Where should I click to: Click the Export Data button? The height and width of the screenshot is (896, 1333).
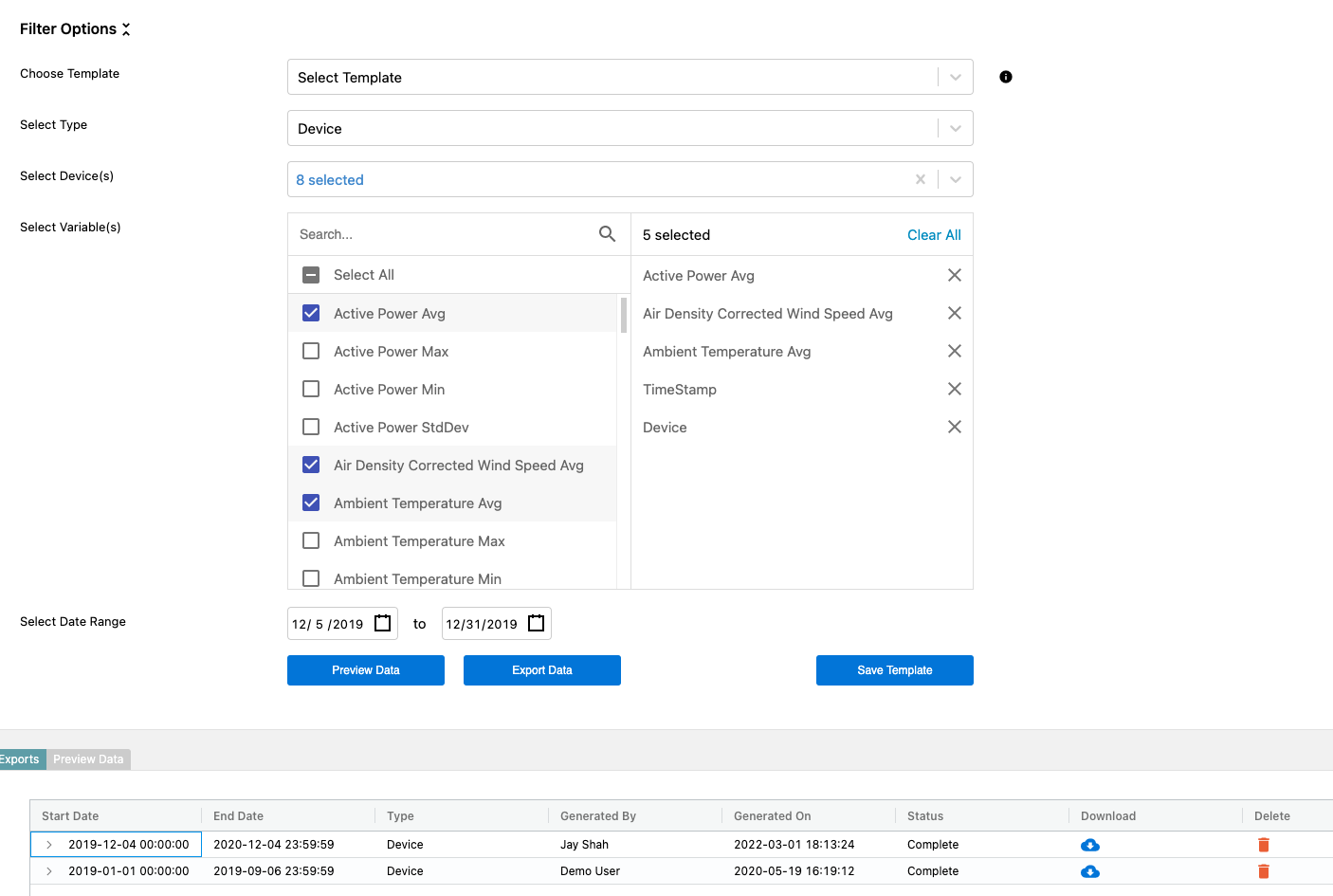pyautogui.click(x=541, y=670)
